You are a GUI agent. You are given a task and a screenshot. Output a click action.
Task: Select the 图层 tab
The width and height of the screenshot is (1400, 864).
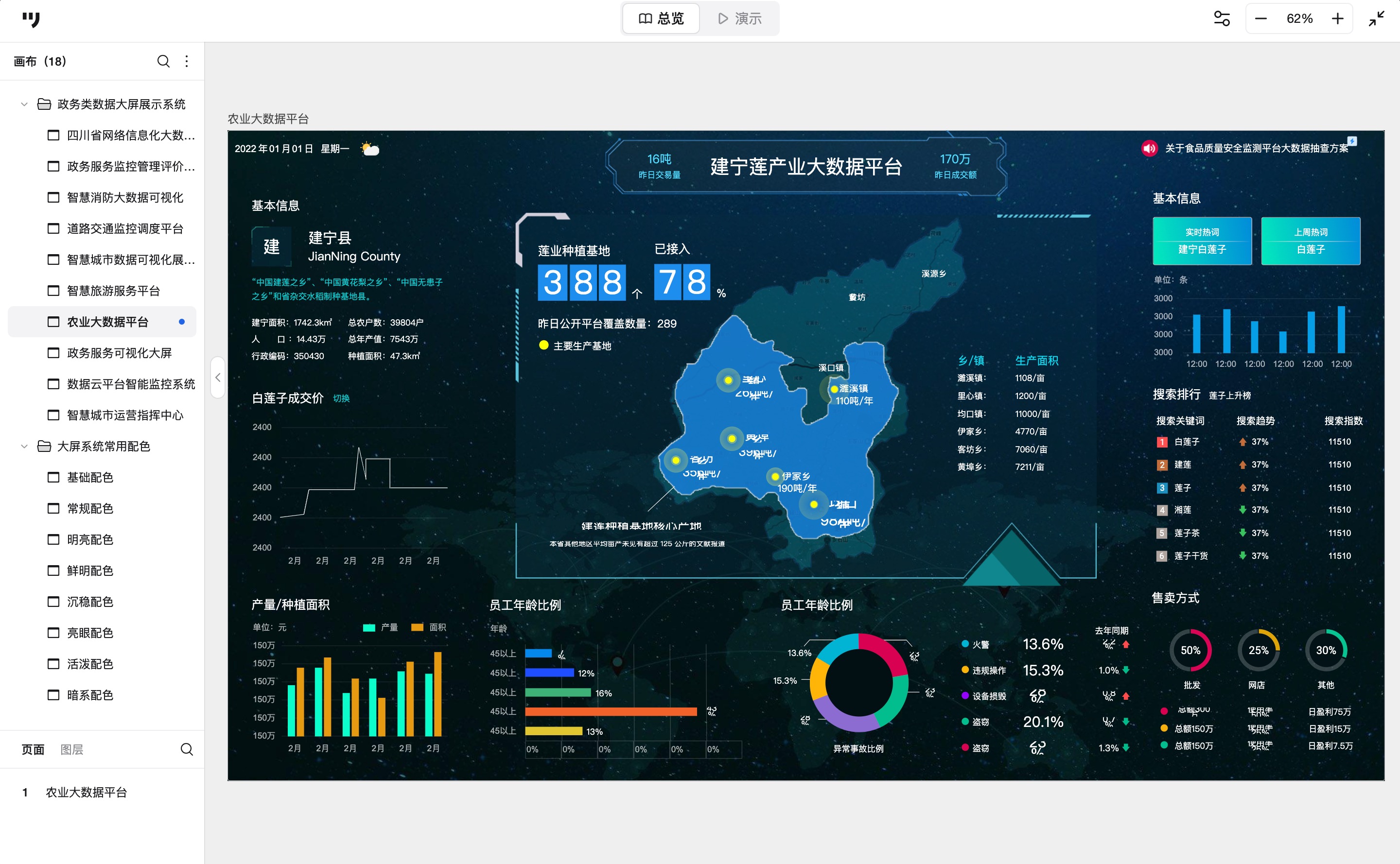pyautogui.click(x=71, y=749)
